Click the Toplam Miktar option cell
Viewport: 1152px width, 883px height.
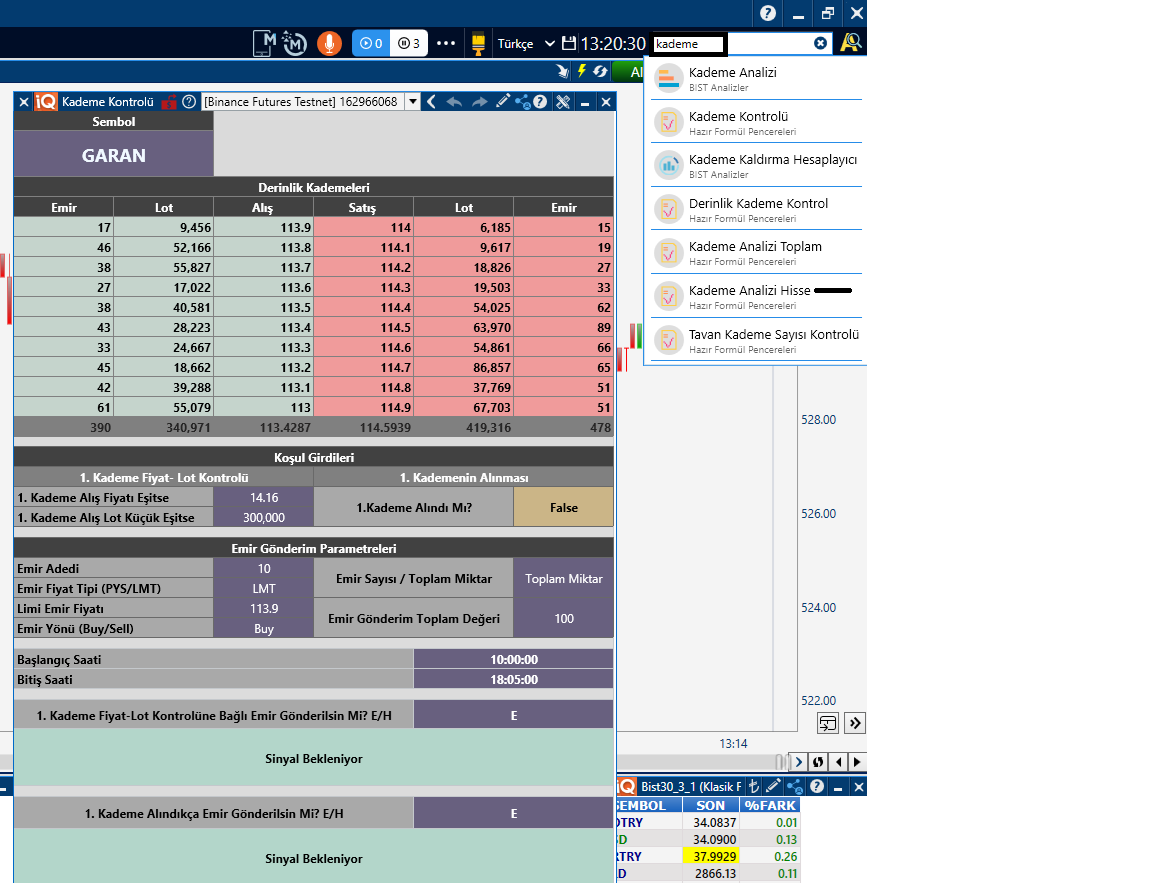563,578
